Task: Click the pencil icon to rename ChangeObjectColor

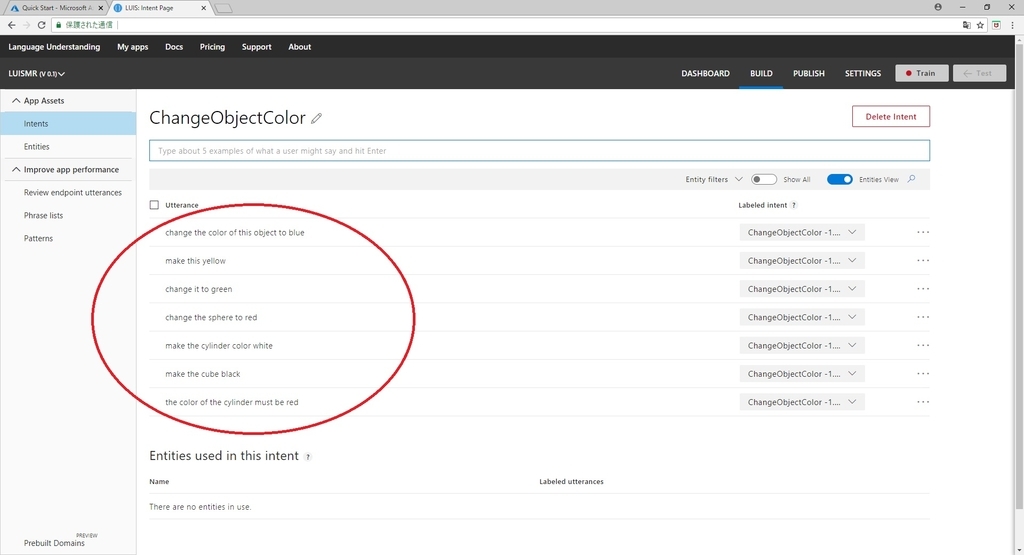Action: coord(317,118)
